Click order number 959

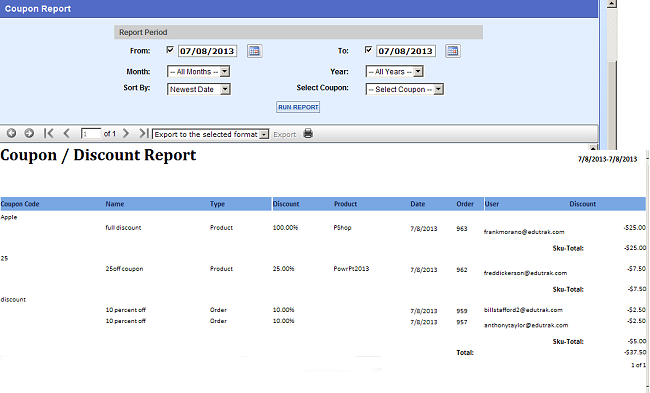461,311
